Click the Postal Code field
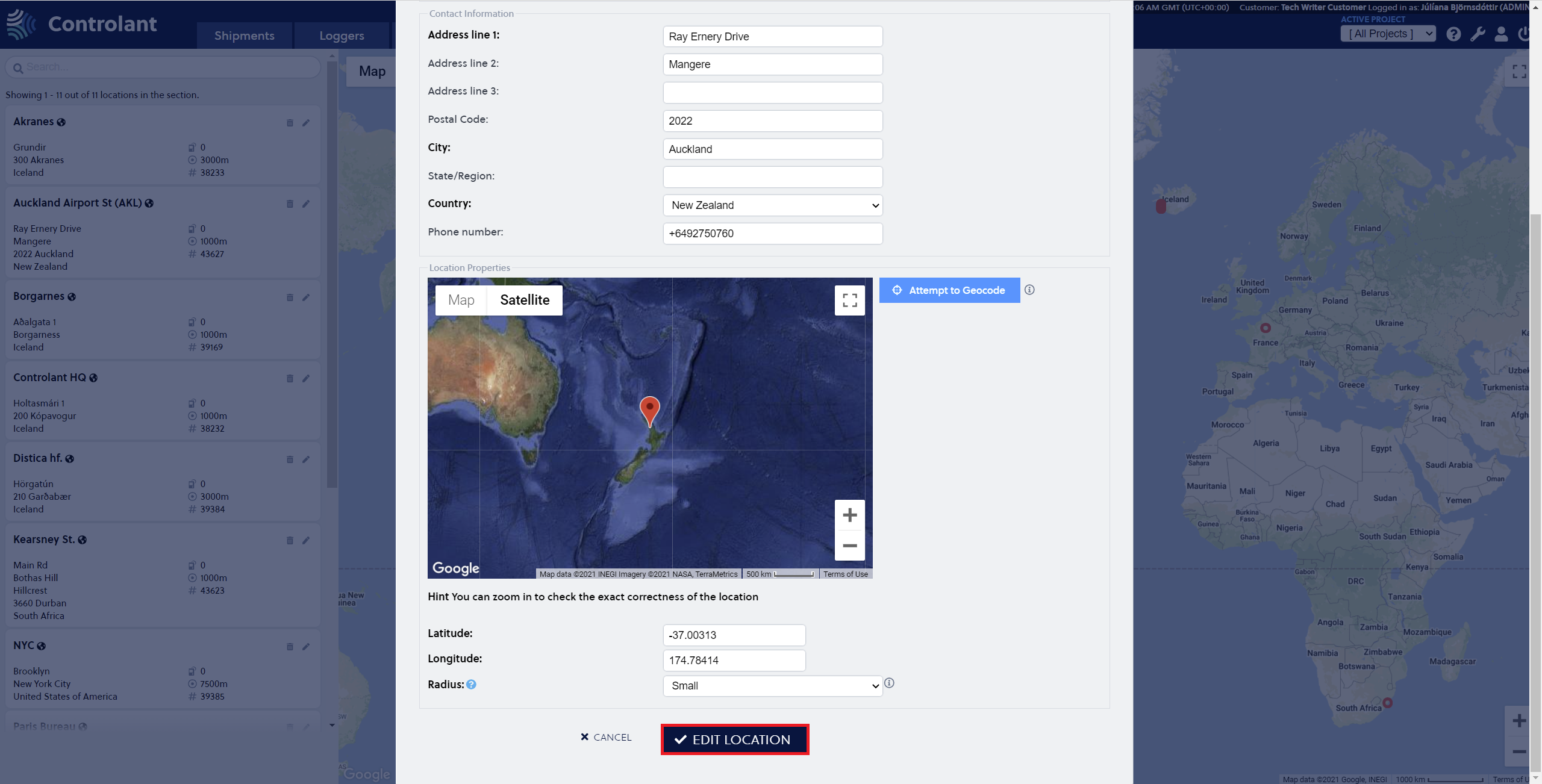This screenshot has width=1542, height=784. (x=773, y=121)
